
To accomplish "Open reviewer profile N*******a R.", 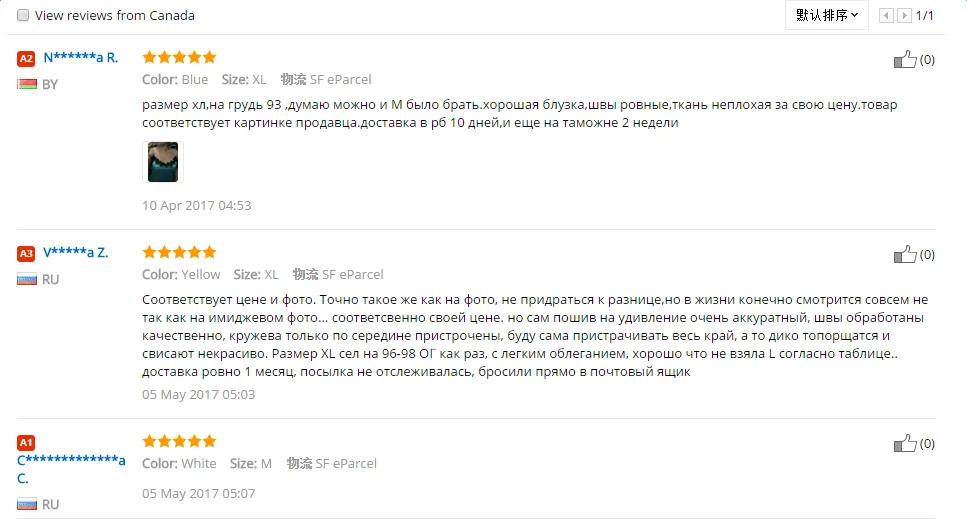I will click(x=80, y=58).
